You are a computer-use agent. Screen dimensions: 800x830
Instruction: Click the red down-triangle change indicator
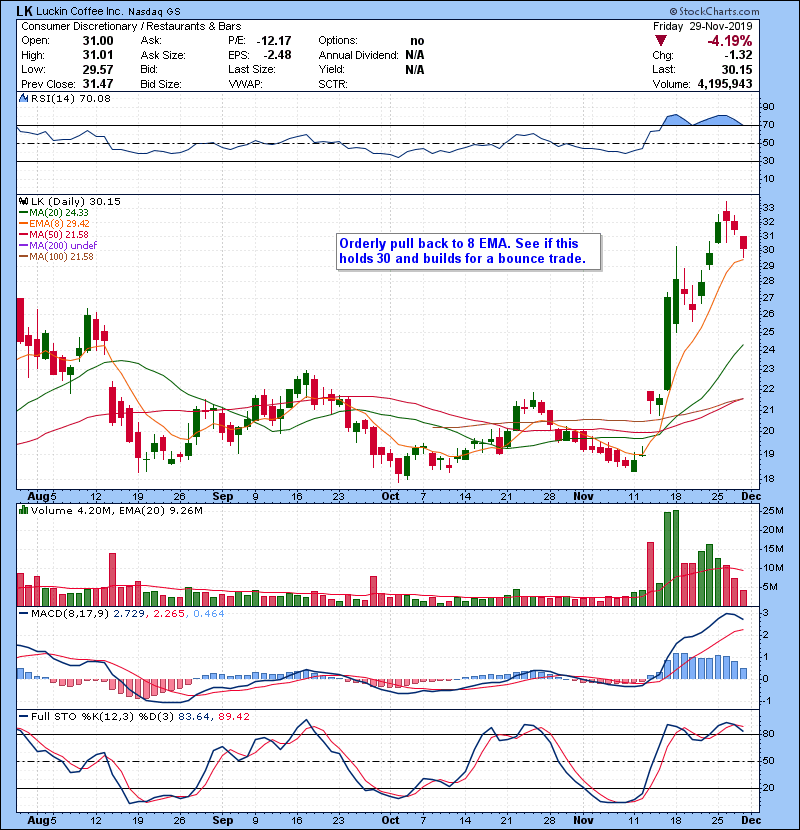coord(660,41)
